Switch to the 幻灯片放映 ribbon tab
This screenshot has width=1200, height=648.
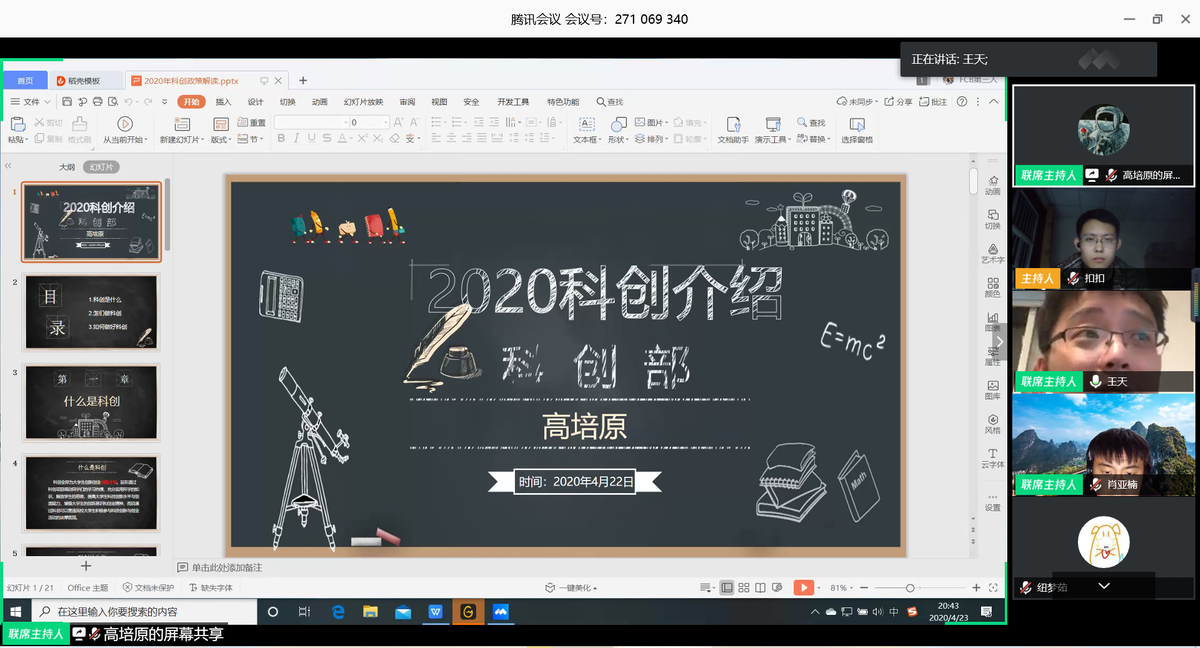coord(363,102)
